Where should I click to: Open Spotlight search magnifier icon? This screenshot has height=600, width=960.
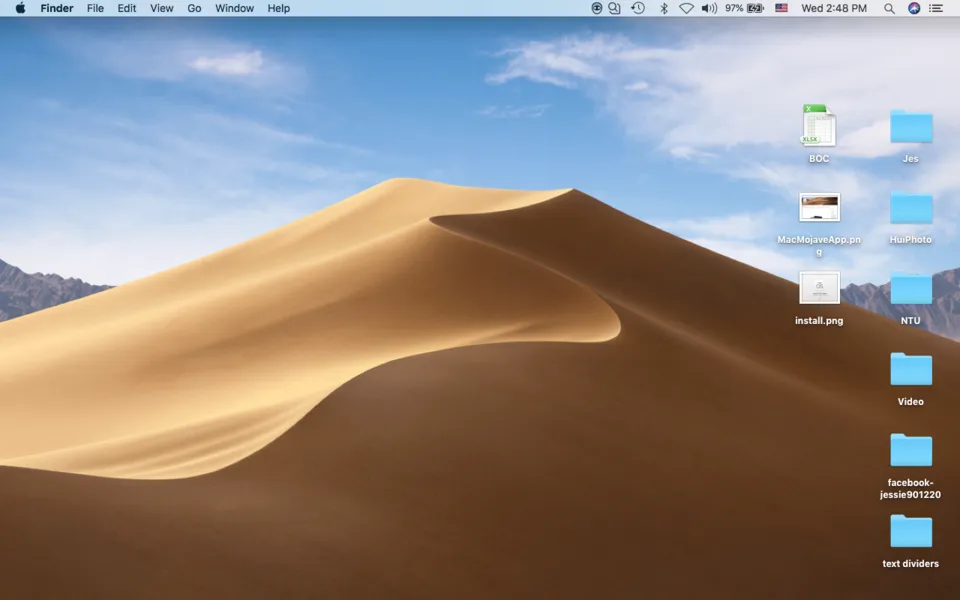tap(890, 8)
